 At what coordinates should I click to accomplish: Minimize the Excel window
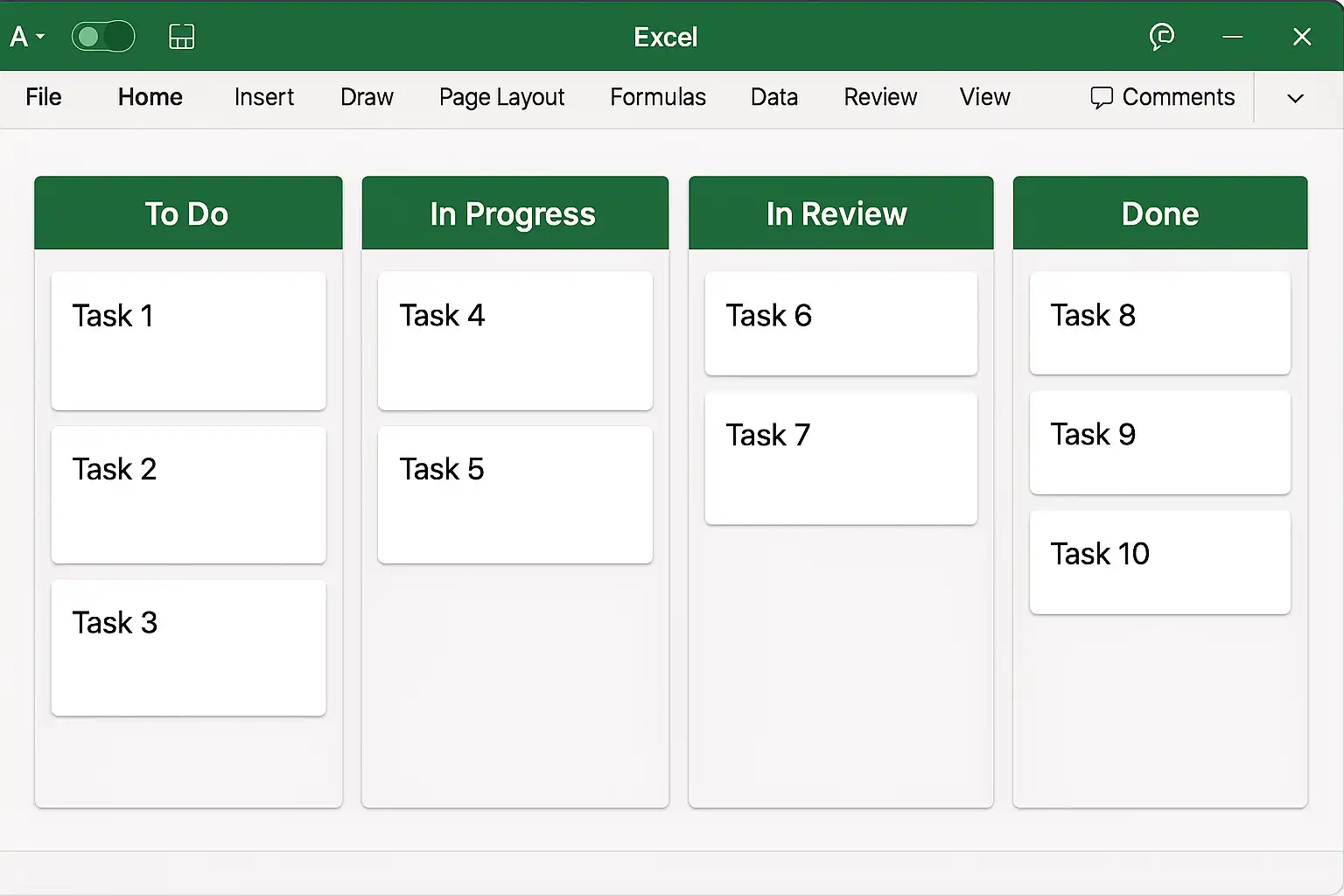pyautogui.click(x=1232, y=37)
